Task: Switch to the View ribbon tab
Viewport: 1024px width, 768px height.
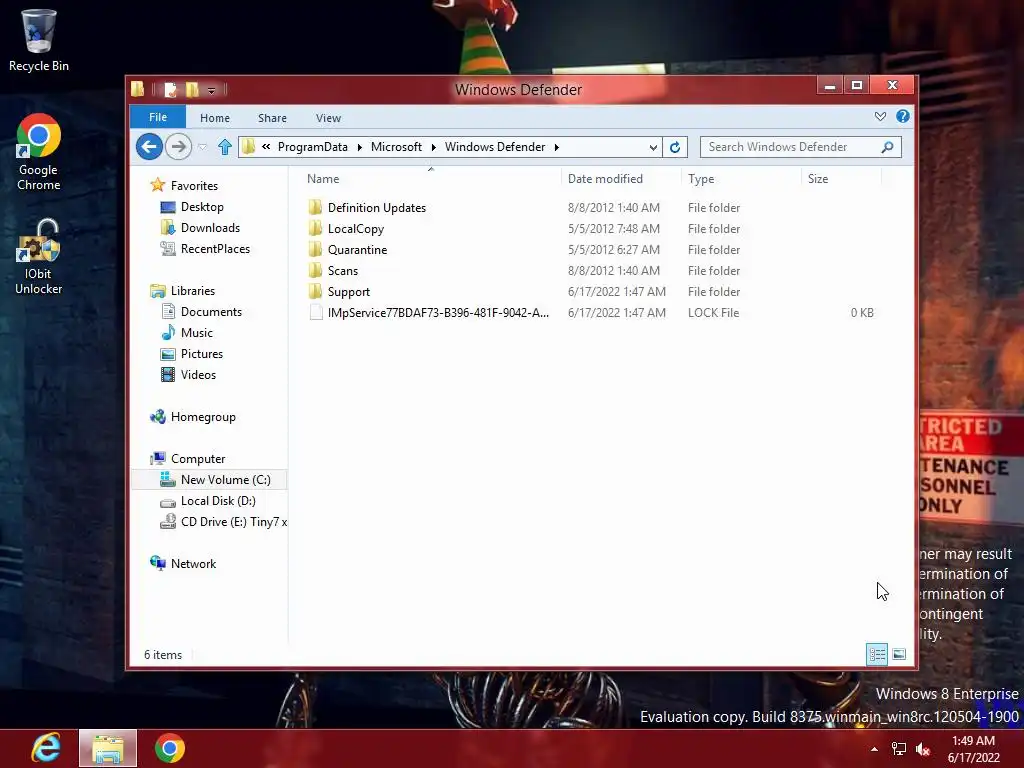Action: [328, 118]
